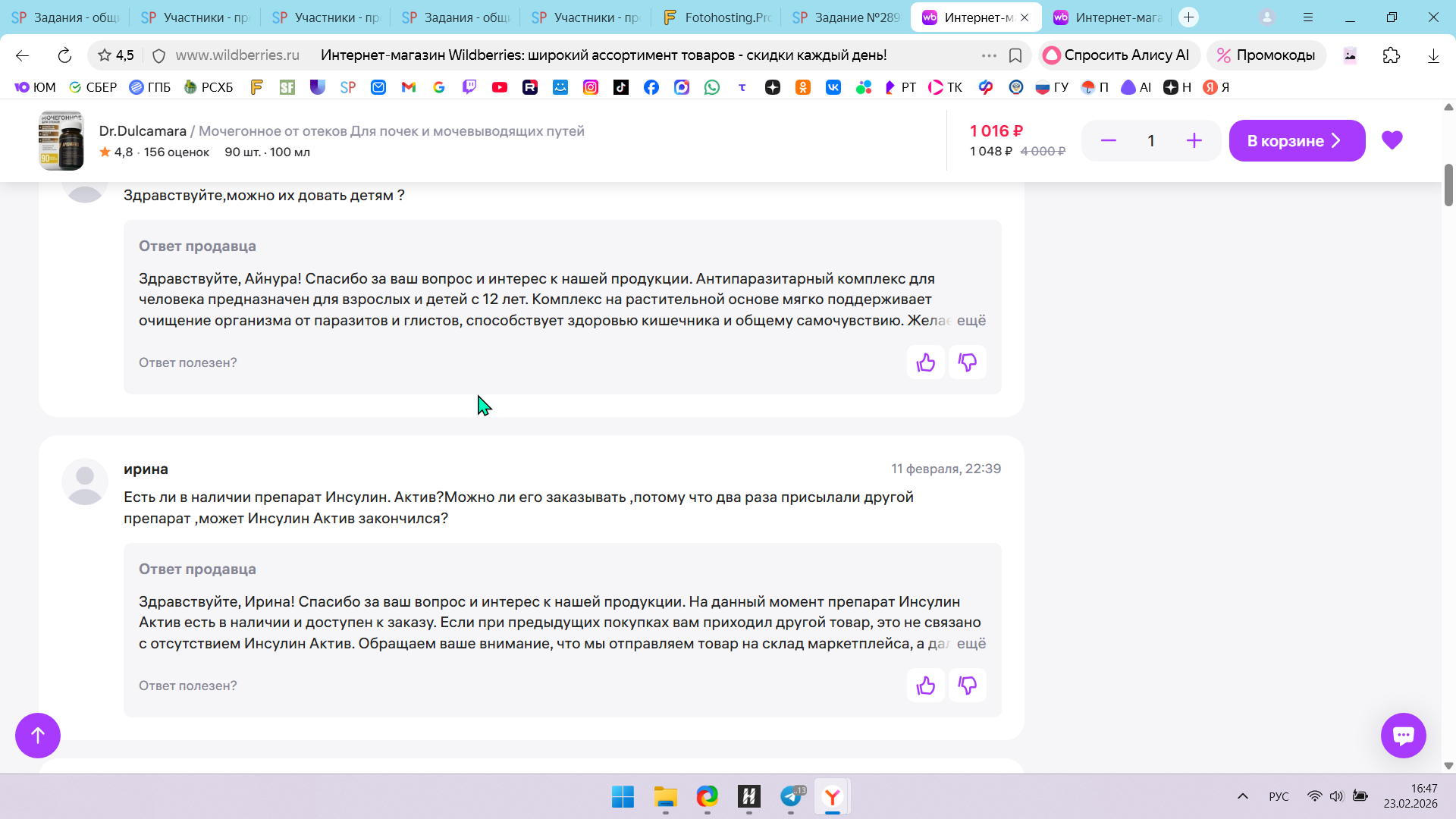Increase product quantity with plus button
1456x819 pixels.
point(1194,140)
